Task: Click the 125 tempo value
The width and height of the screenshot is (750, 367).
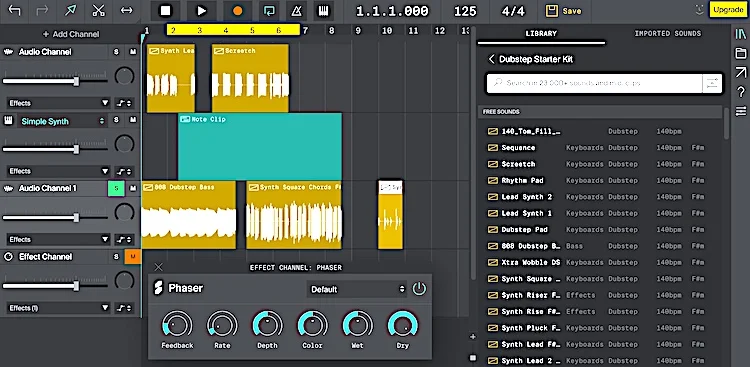Action: pyautogui.click(x=465, y=11)
